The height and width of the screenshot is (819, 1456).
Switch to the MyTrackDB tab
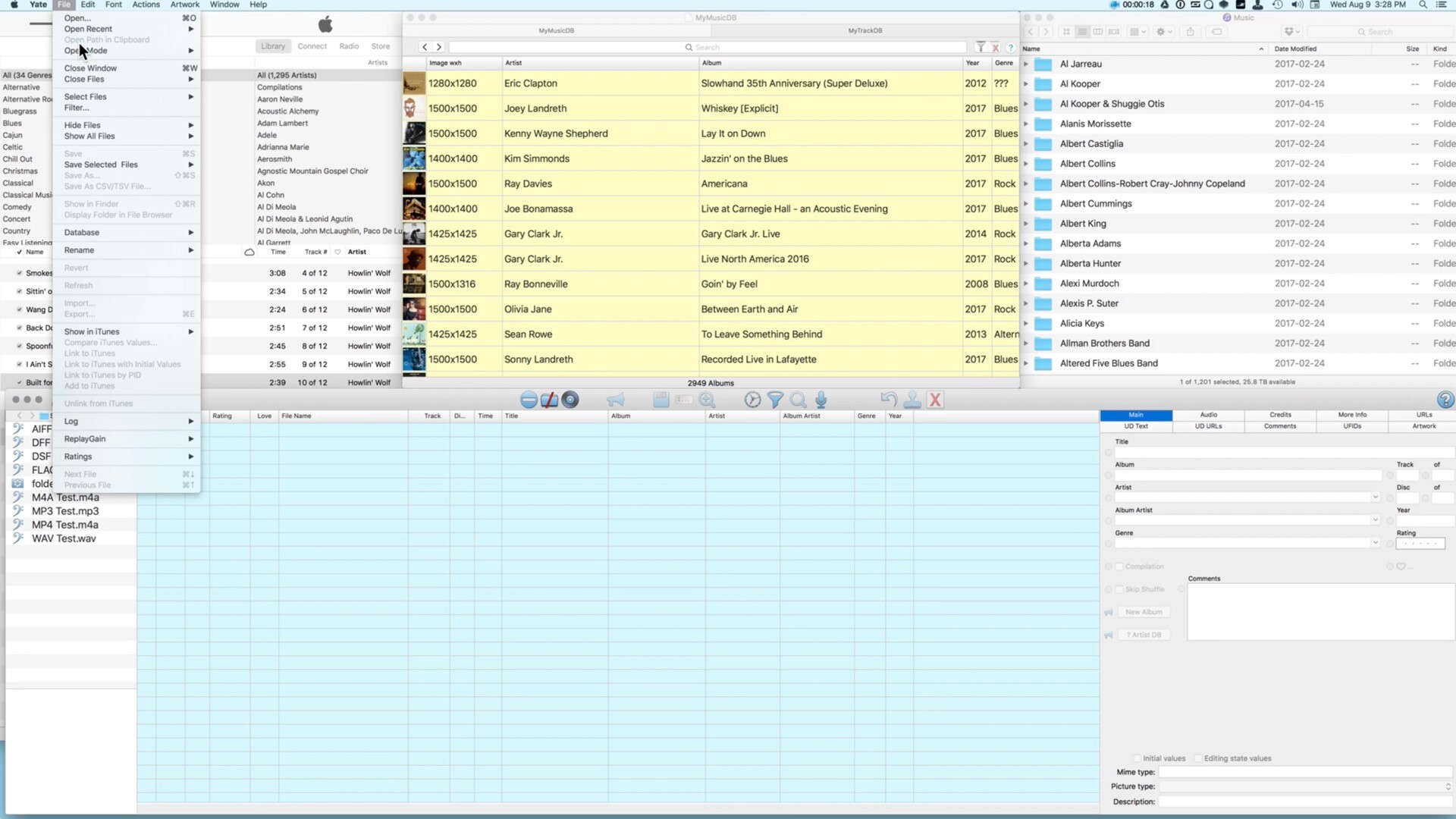(865, 31)
